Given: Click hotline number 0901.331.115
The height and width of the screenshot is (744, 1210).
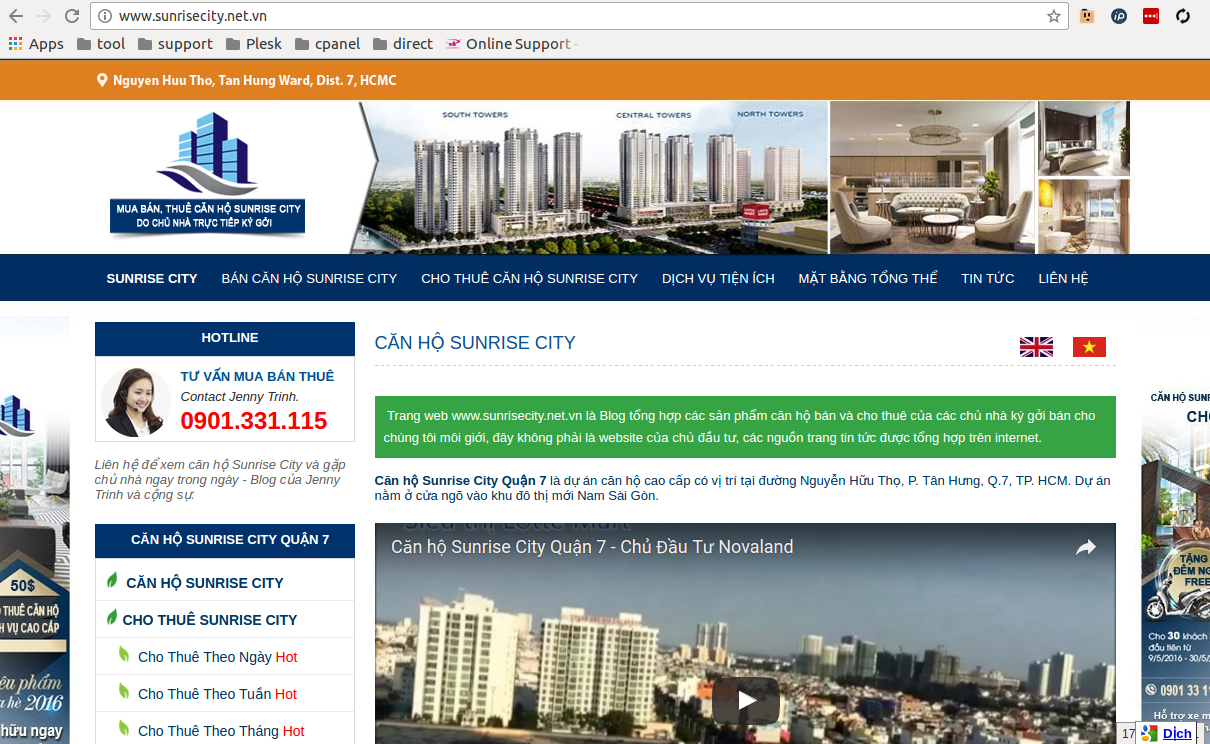Looking at the screenshot, I should 254,421.
